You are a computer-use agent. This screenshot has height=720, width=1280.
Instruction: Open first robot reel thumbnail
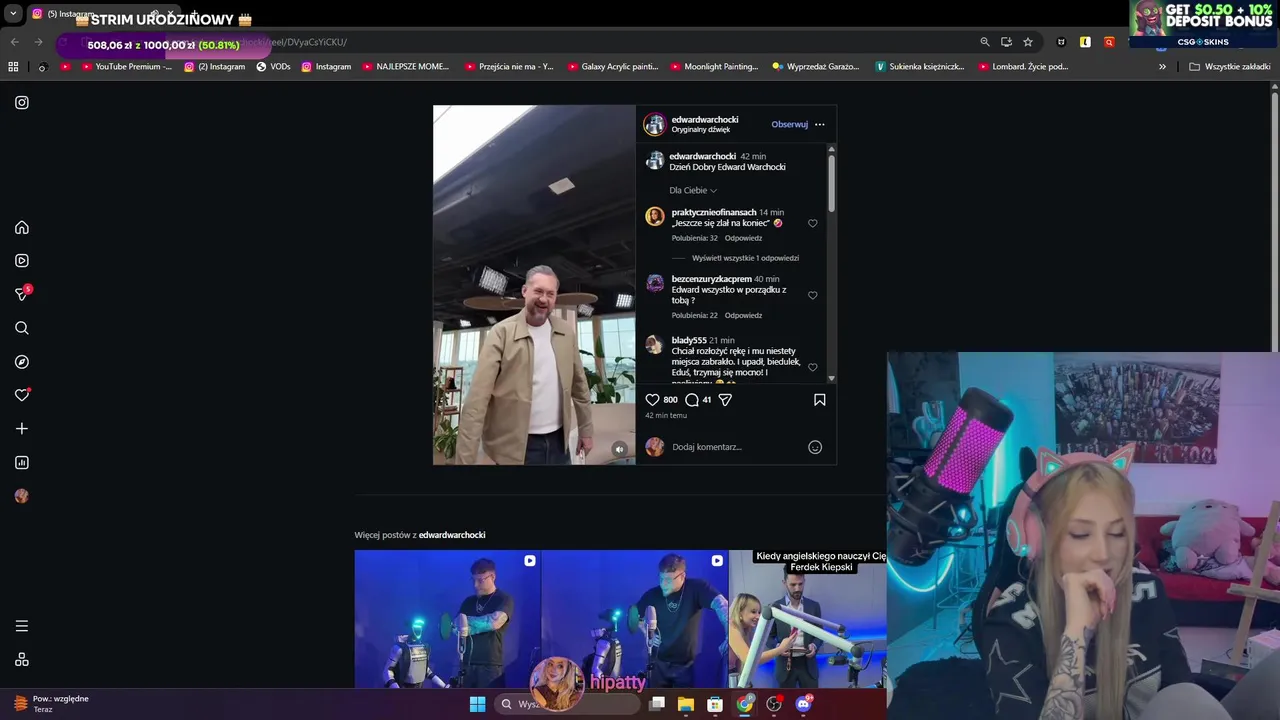point(447,619)
